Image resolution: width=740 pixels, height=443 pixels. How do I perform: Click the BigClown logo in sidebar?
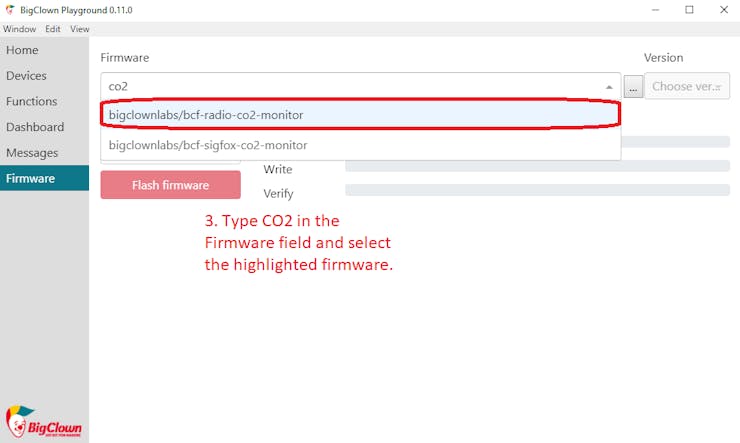(x=43, y=422)
